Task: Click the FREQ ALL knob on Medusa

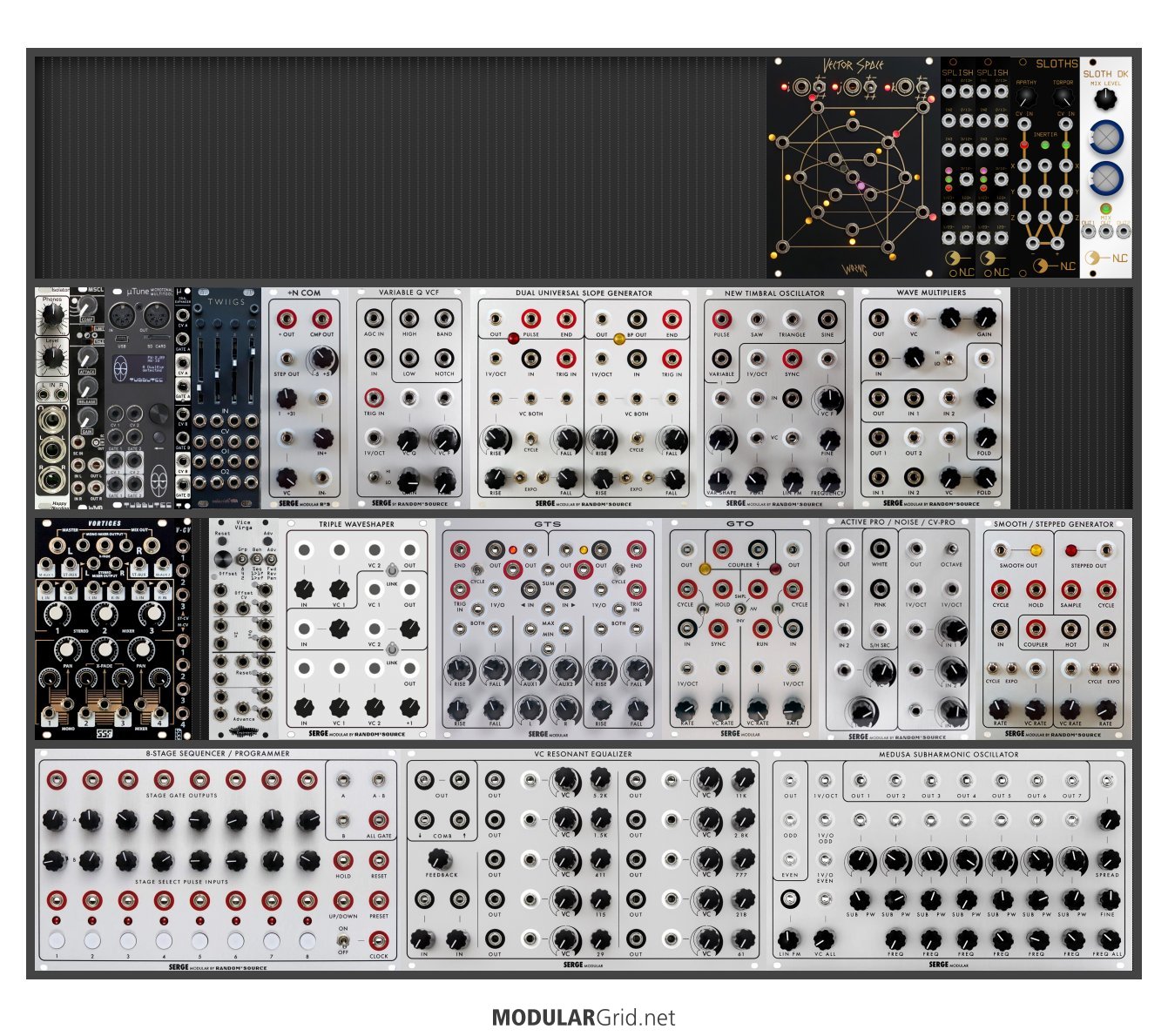Action: pos(1108,939)
